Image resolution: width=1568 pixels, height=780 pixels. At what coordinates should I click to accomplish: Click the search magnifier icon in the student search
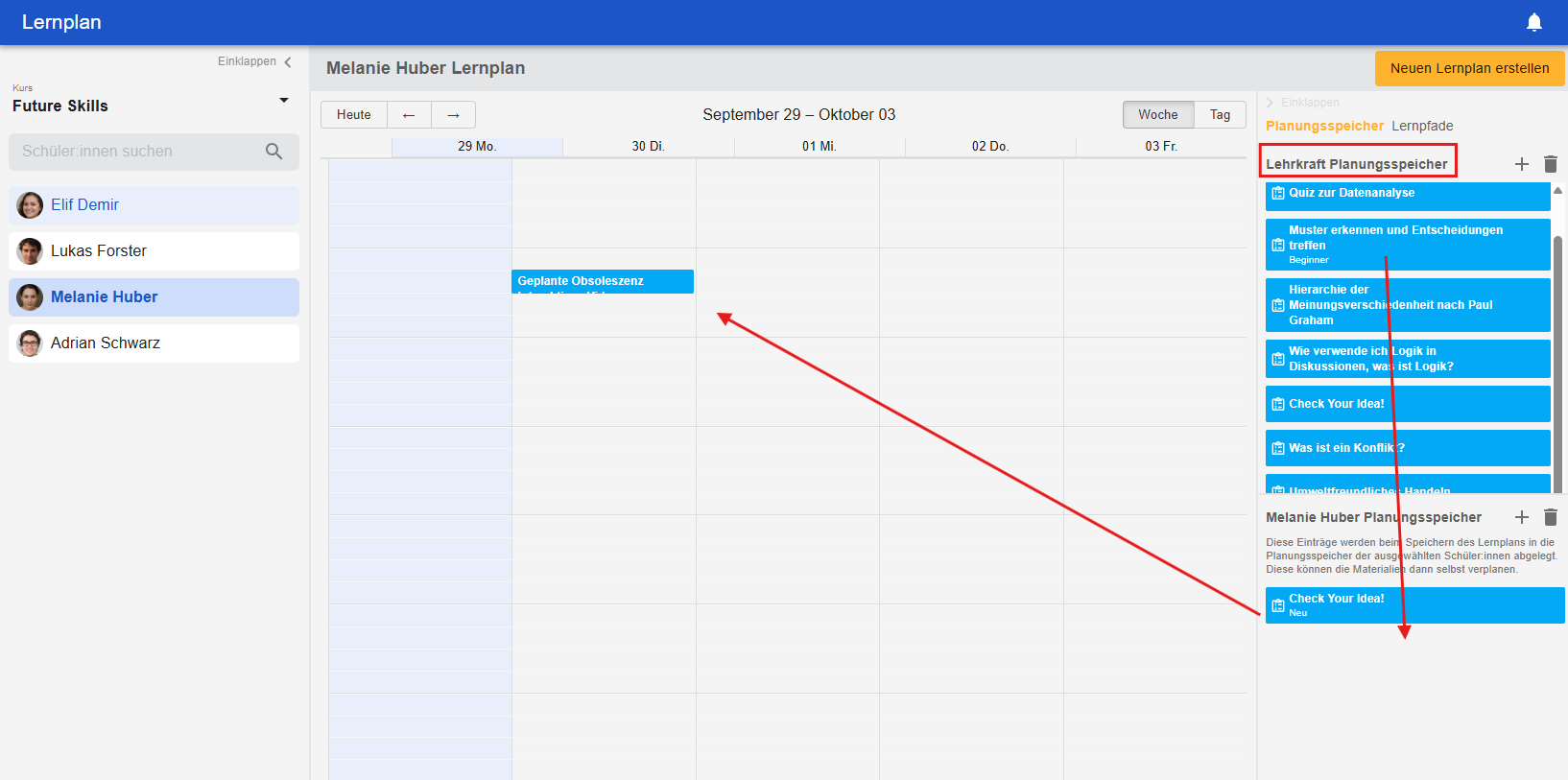273,152
